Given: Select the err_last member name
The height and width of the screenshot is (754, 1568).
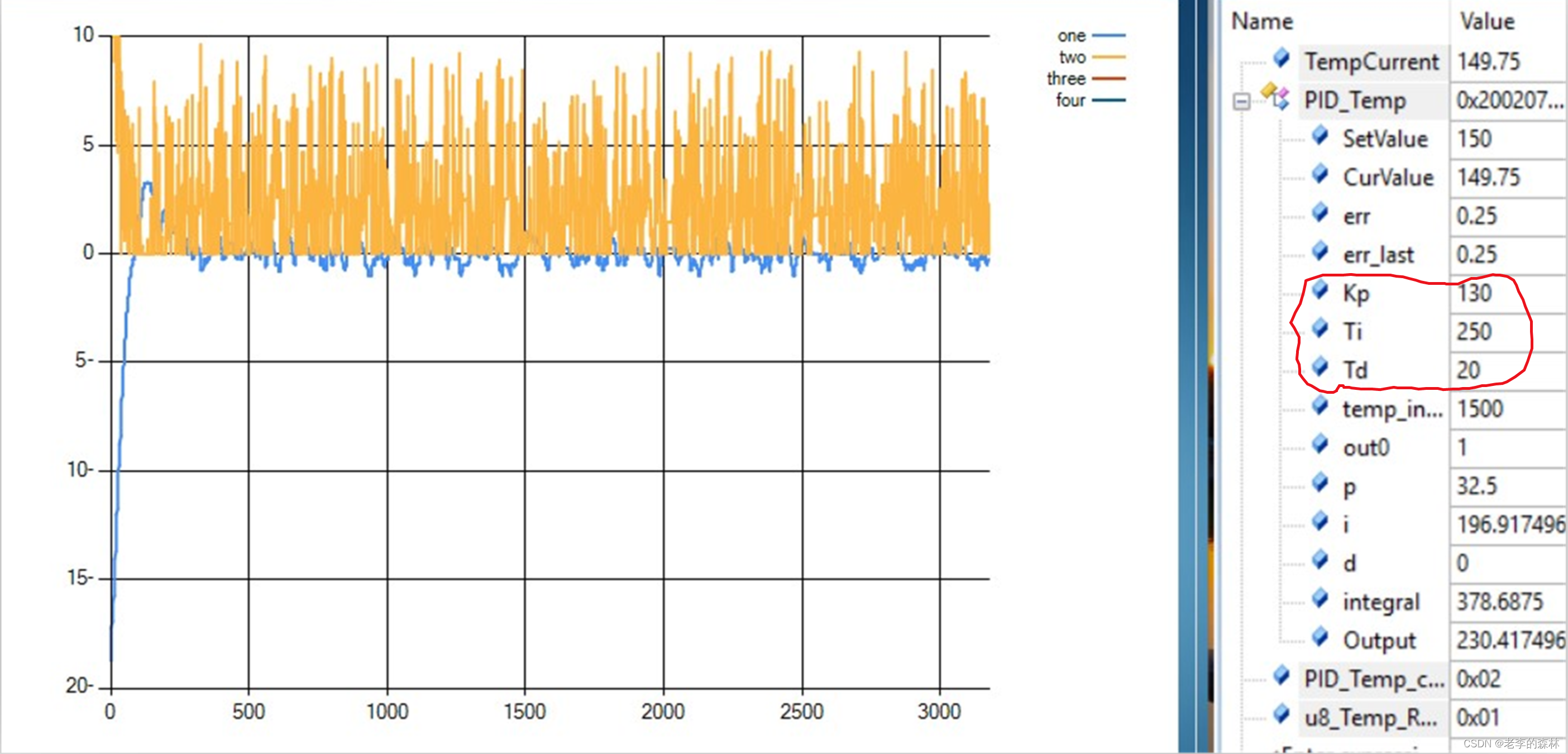Looking at the screenshot, I should (x=1378, y=255).
